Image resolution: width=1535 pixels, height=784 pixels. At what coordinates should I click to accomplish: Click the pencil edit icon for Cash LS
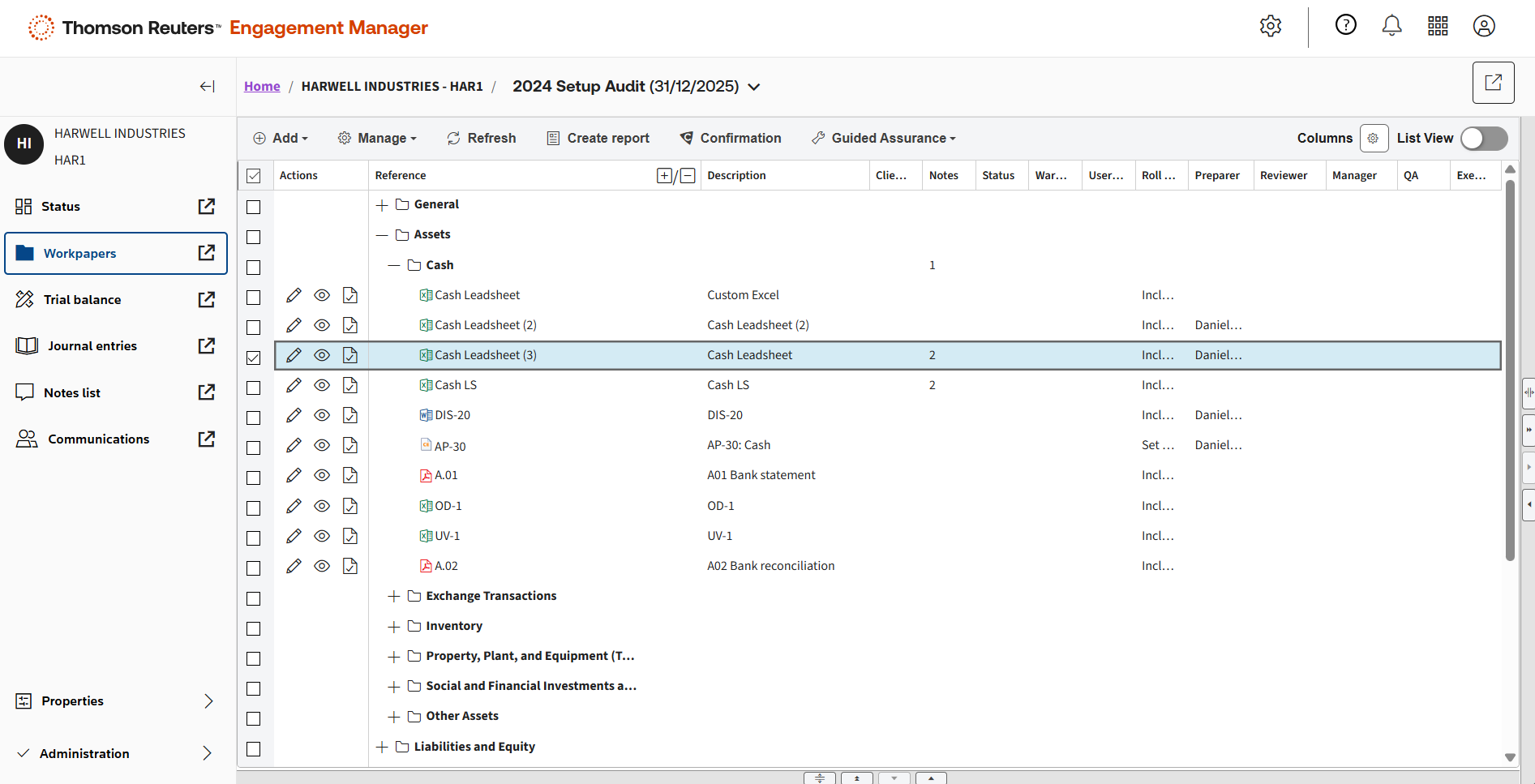(294, 385)
